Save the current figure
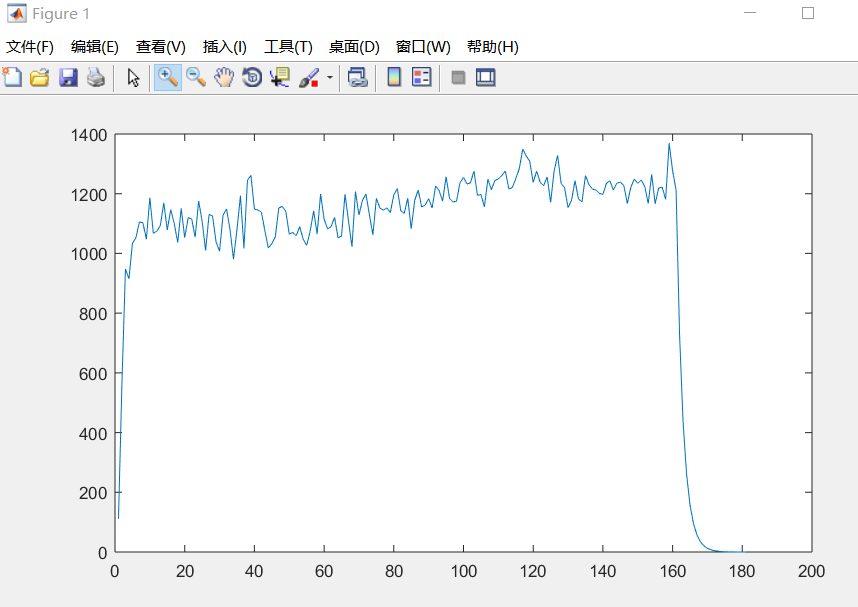The width and height of the screenshot is (858, 607). [67, 78]
